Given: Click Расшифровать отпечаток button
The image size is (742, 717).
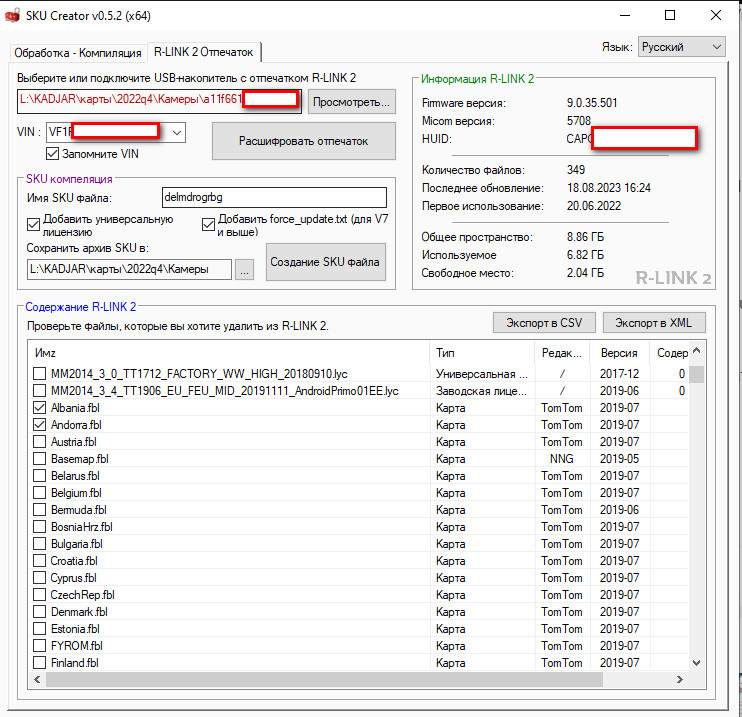Looking at the screenshot, I should pyautogui.click(x=303, y=141).
